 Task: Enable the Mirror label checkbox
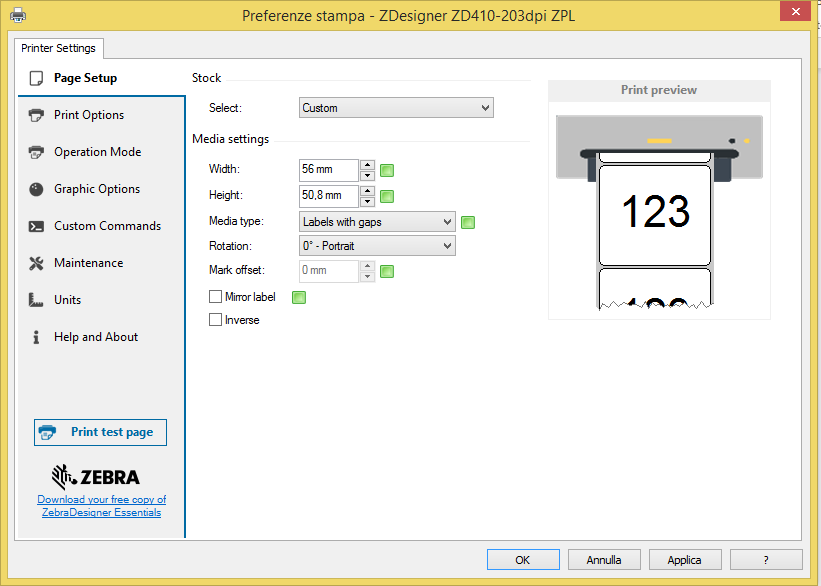(215, 297)
